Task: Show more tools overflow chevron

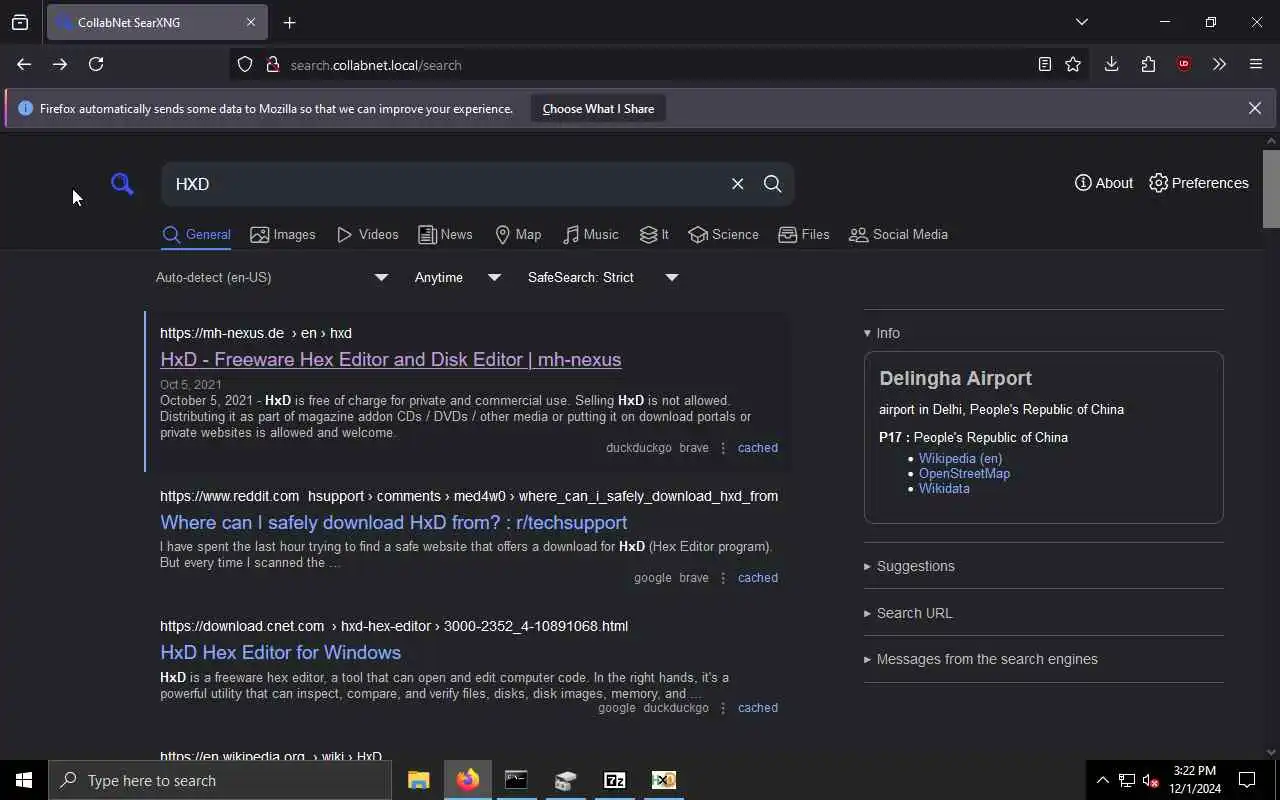Action: (1219, 64)
